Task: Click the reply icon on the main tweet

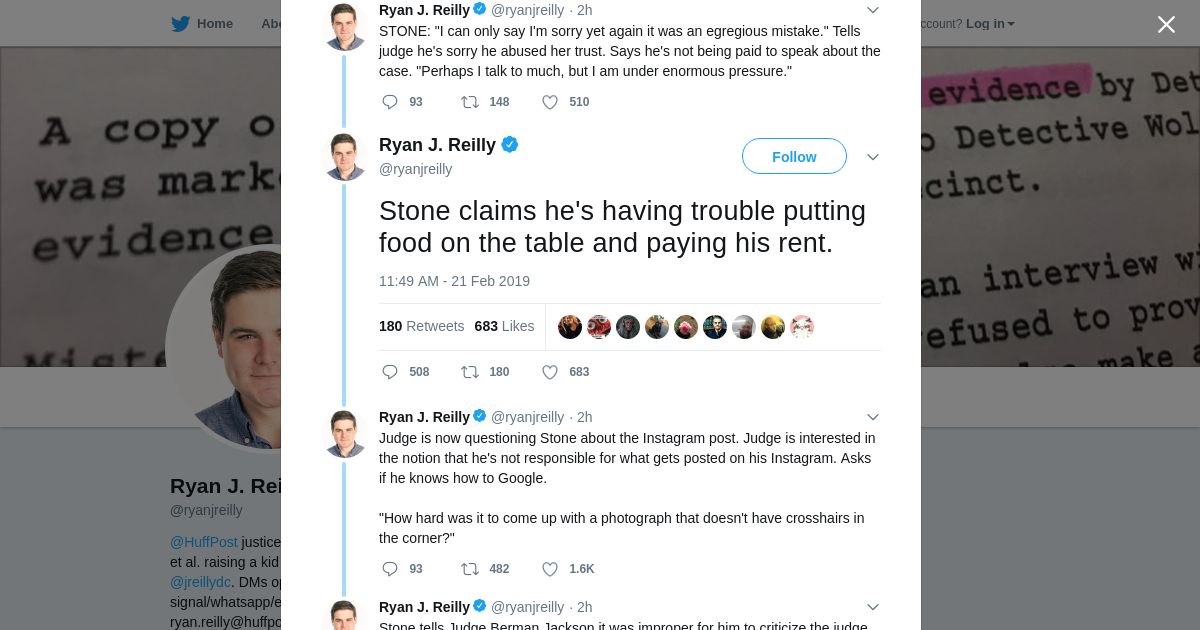Action: point(390,372)
